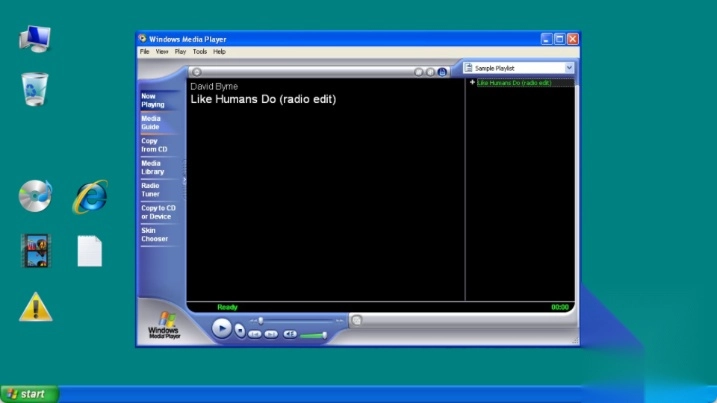Go to Media Guide
The image size is (717, 403).
(151, 122)
